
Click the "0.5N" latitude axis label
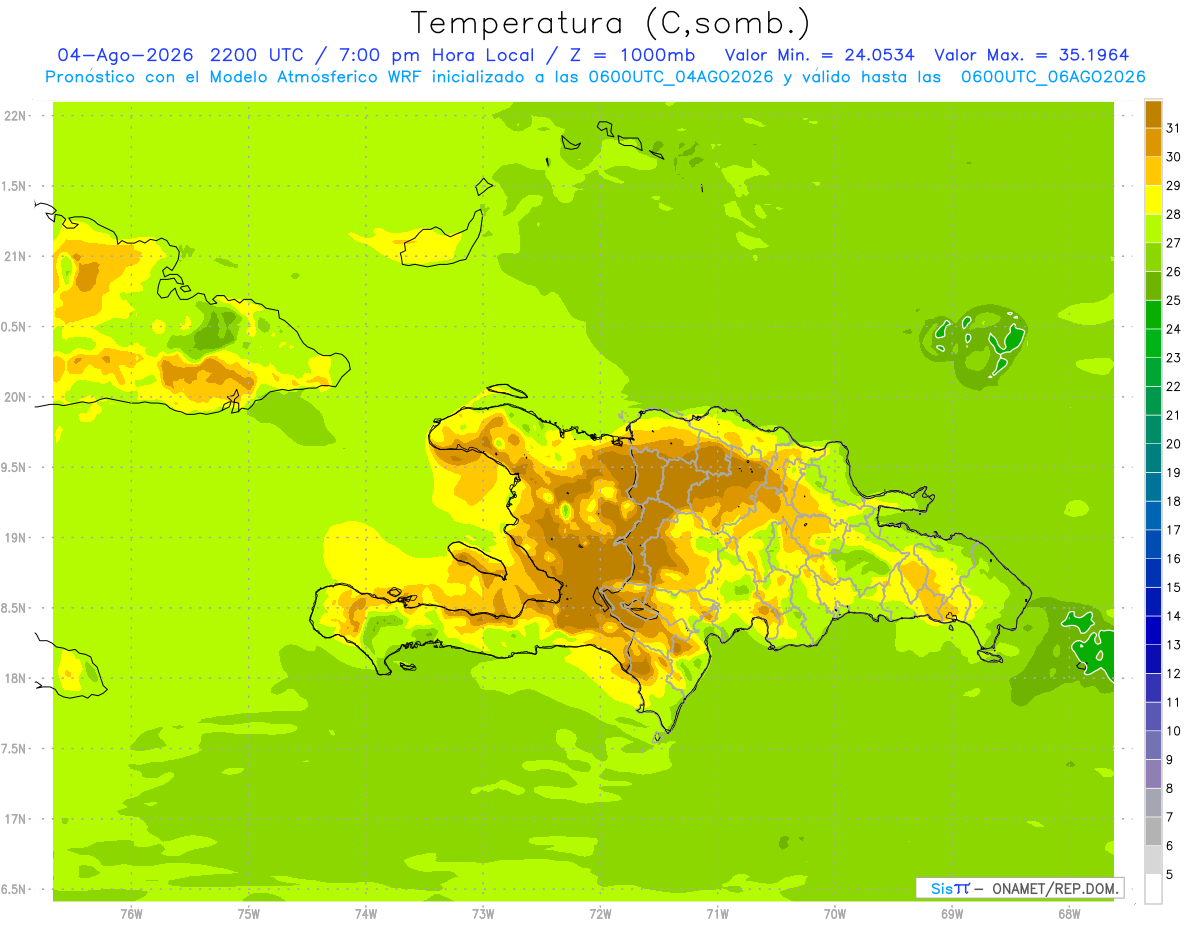coord(14,327)
